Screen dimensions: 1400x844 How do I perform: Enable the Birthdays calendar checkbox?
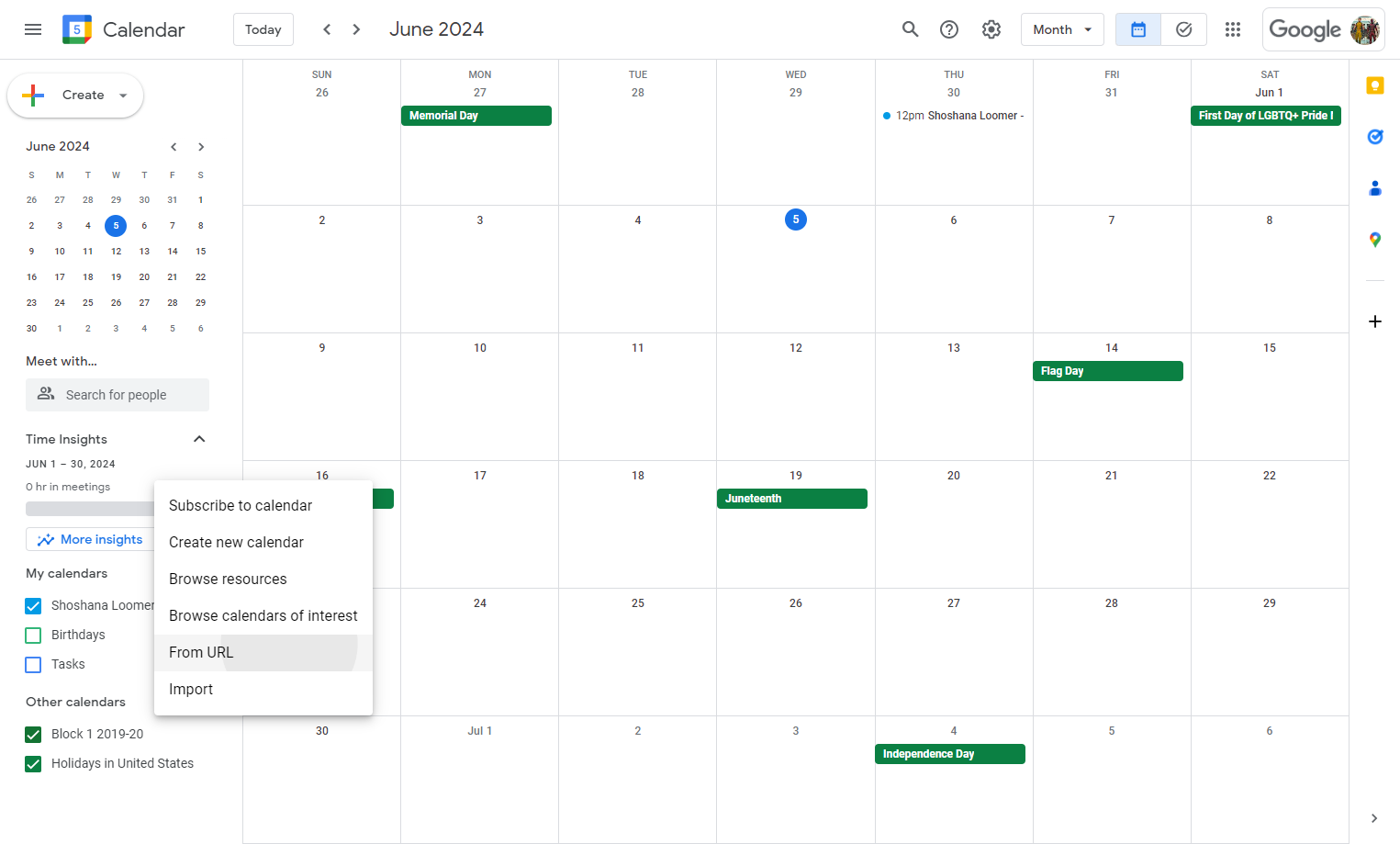pos(33,636)
